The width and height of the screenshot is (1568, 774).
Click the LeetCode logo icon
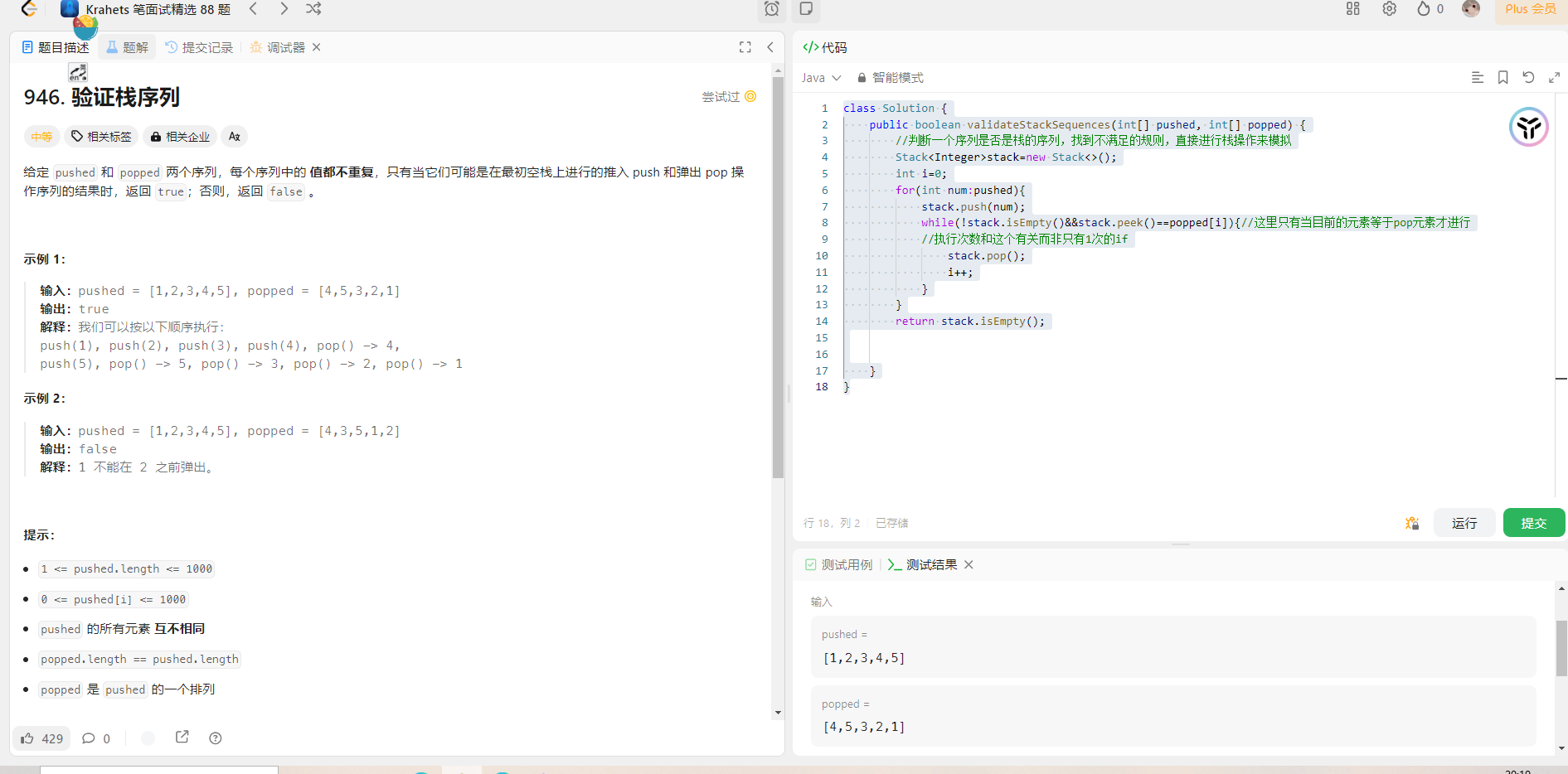coord(29,8)
